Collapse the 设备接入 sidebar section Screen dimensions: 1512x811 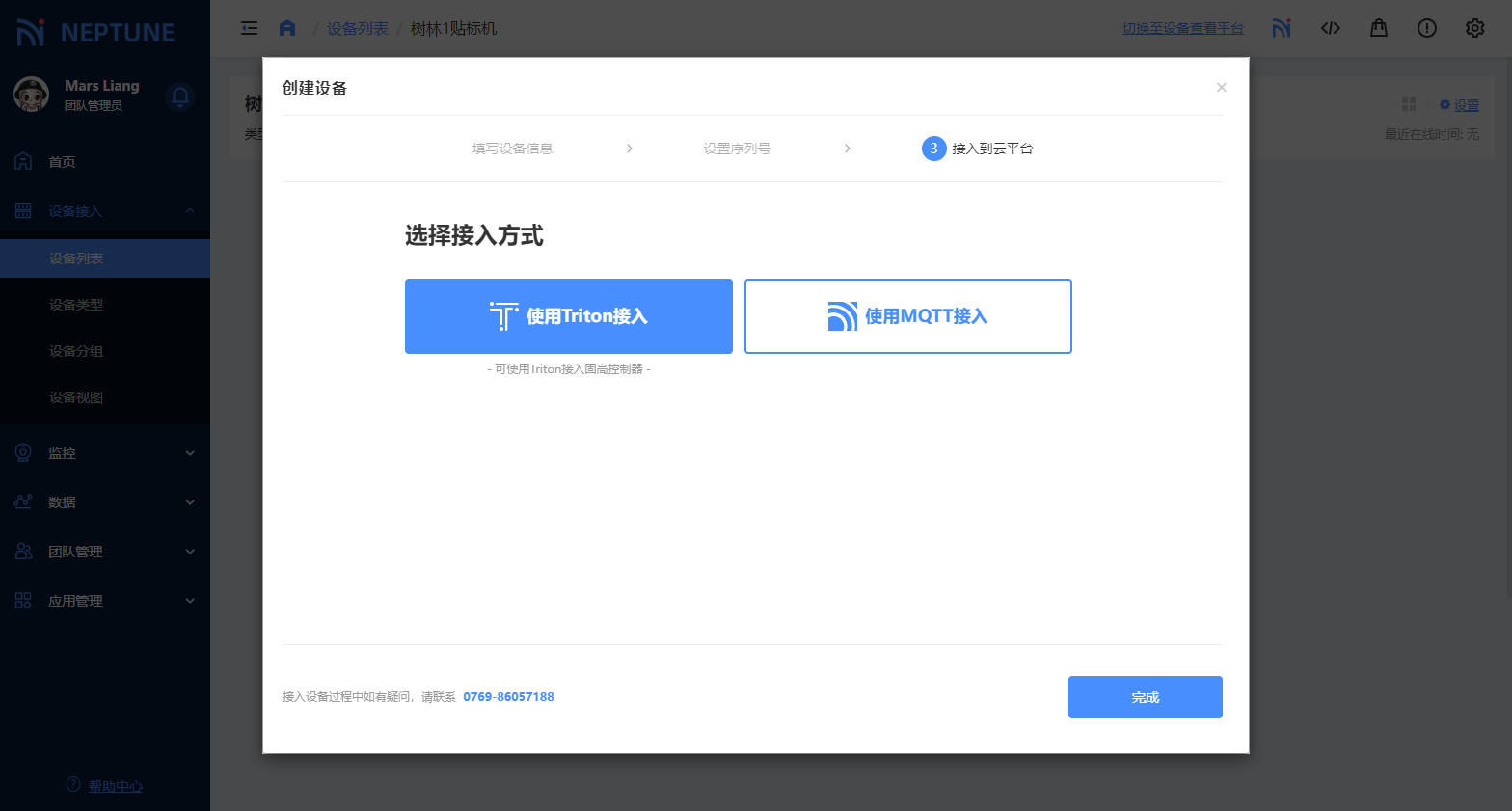point(104,211)
